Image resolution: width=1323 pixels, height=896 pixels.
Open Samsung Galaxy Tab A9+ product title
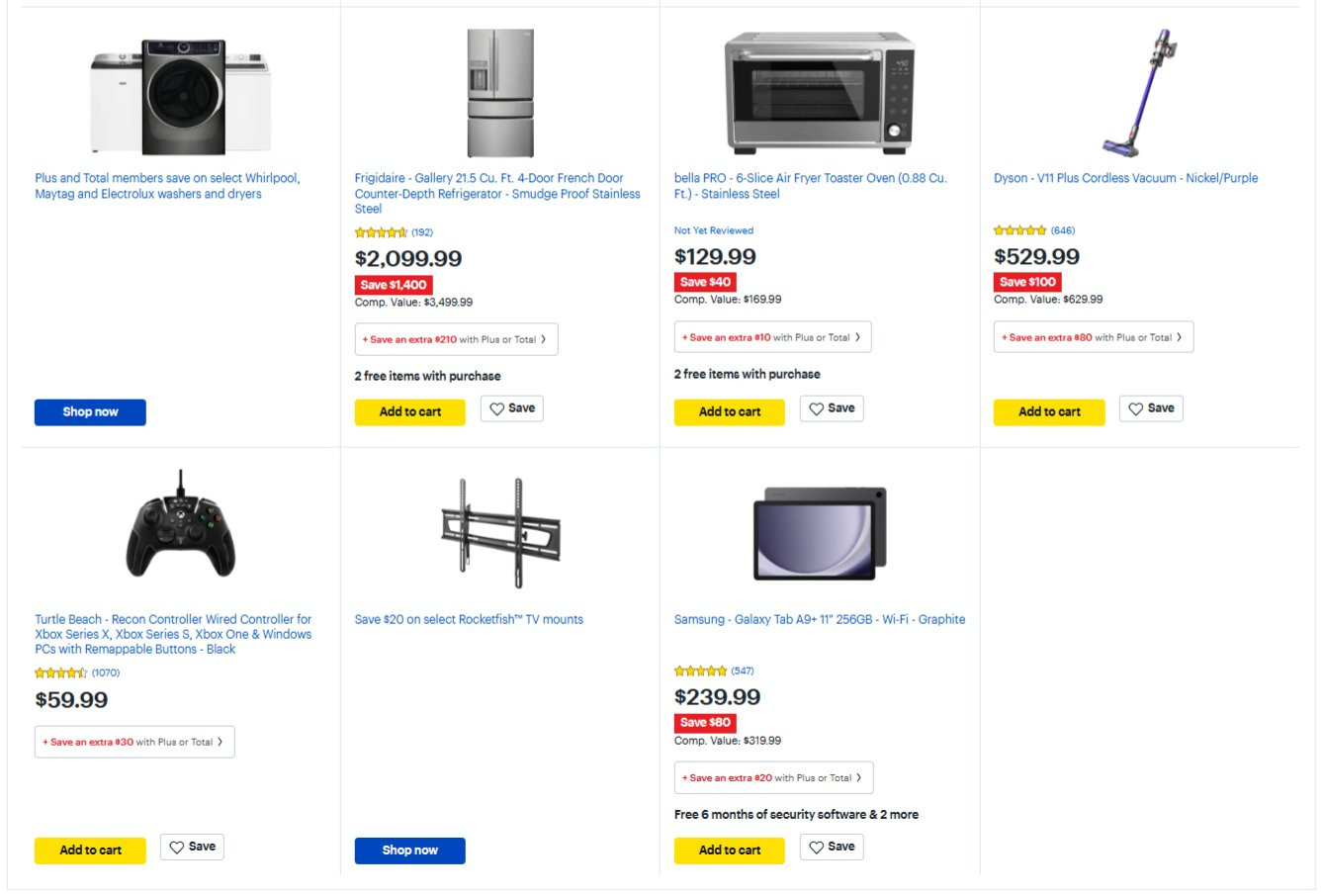(x=819, y=619)
